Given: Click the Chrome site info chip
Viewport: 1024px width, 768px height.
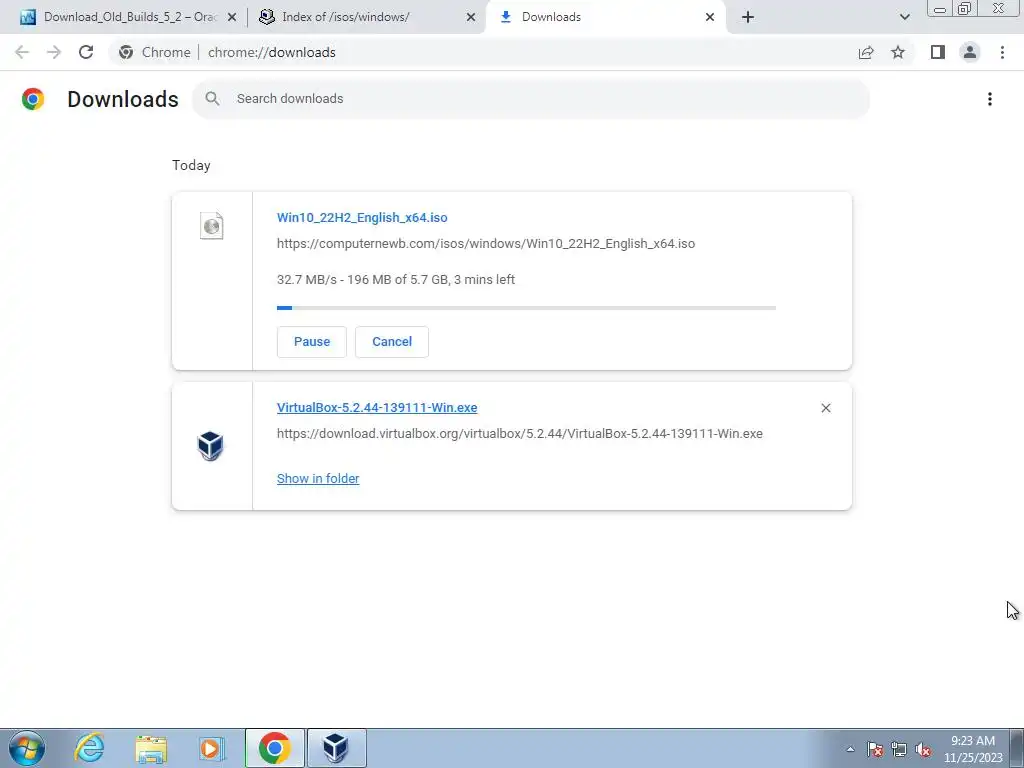Looking at the screenshot, I should point(154,52).
